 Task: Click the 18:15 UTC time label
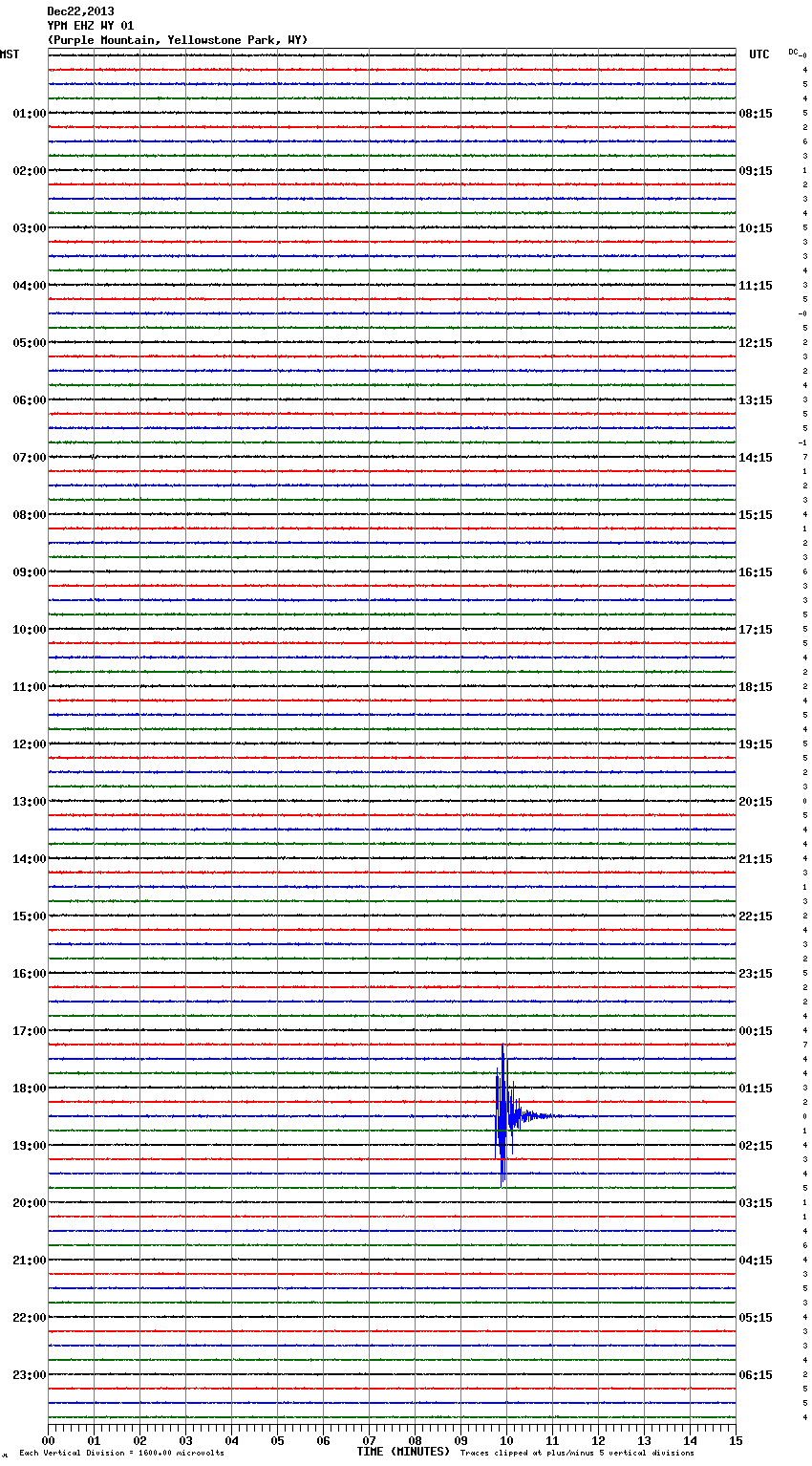tap(756, 687)
